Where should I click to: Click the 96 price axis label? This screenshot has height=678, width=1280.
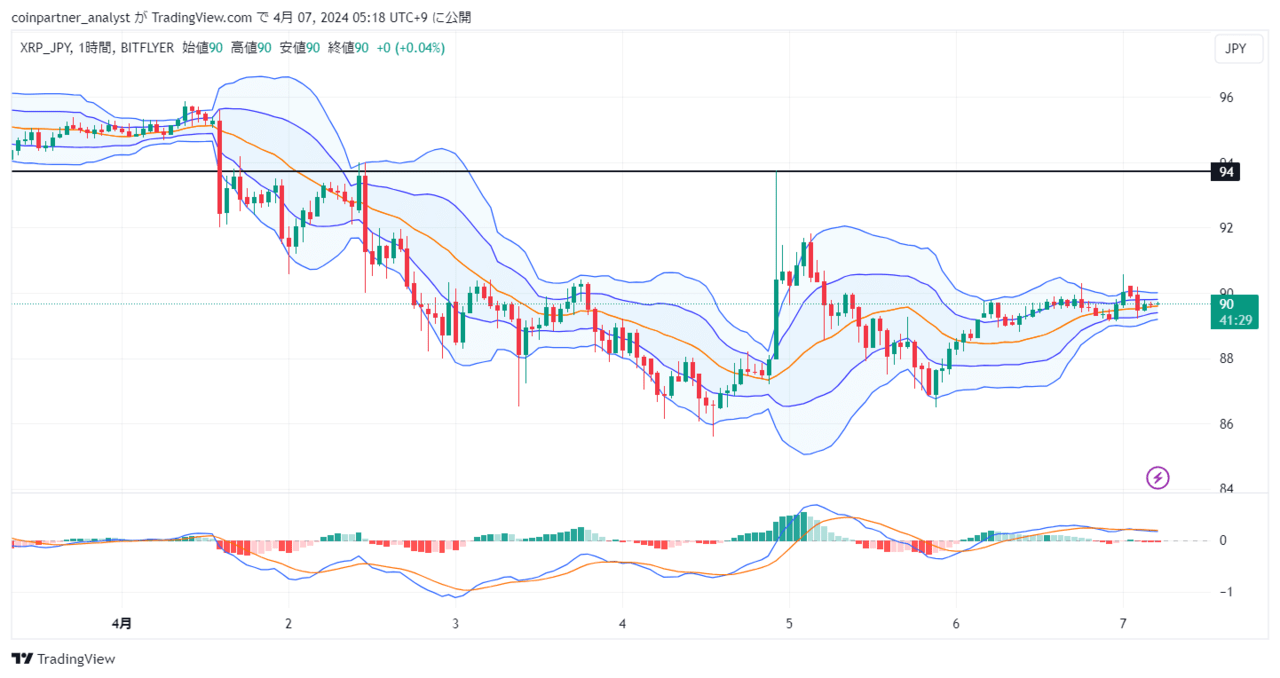point(1227,98)
